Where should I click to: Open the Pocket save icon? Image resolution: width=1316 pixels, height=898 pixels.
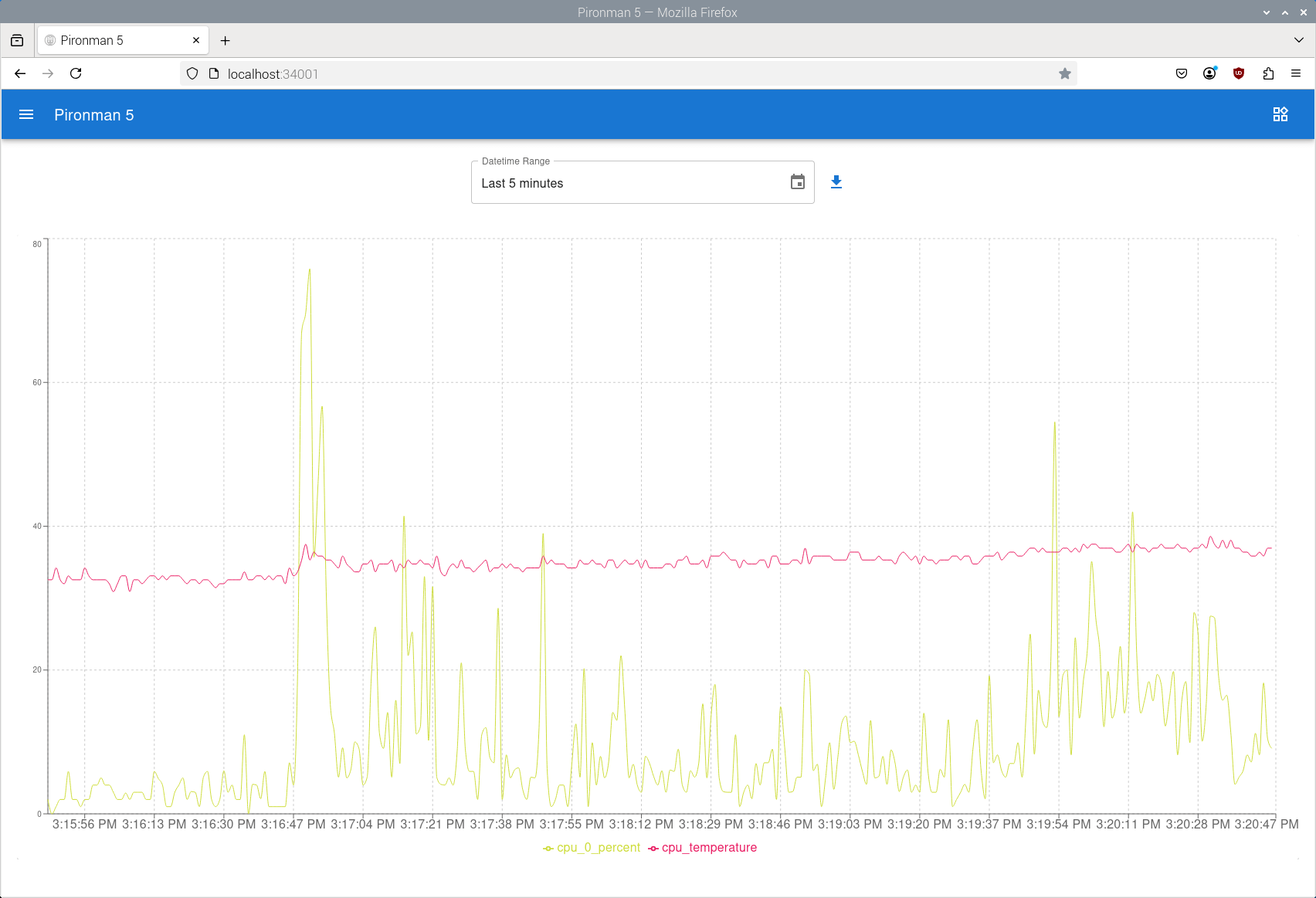[x=1182, y=73]
